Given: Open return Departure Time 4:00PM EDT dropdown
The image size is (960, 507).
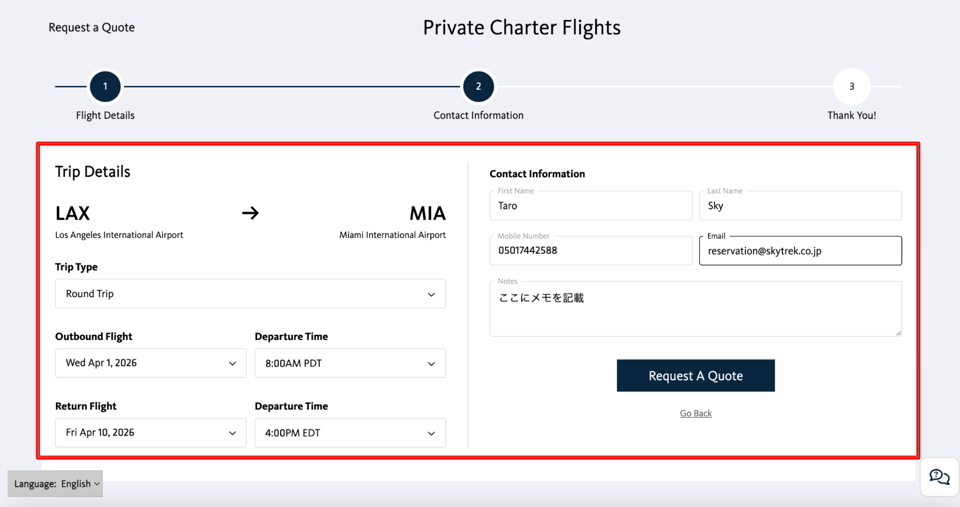Looking at the screenshot, I should (350, 433).
